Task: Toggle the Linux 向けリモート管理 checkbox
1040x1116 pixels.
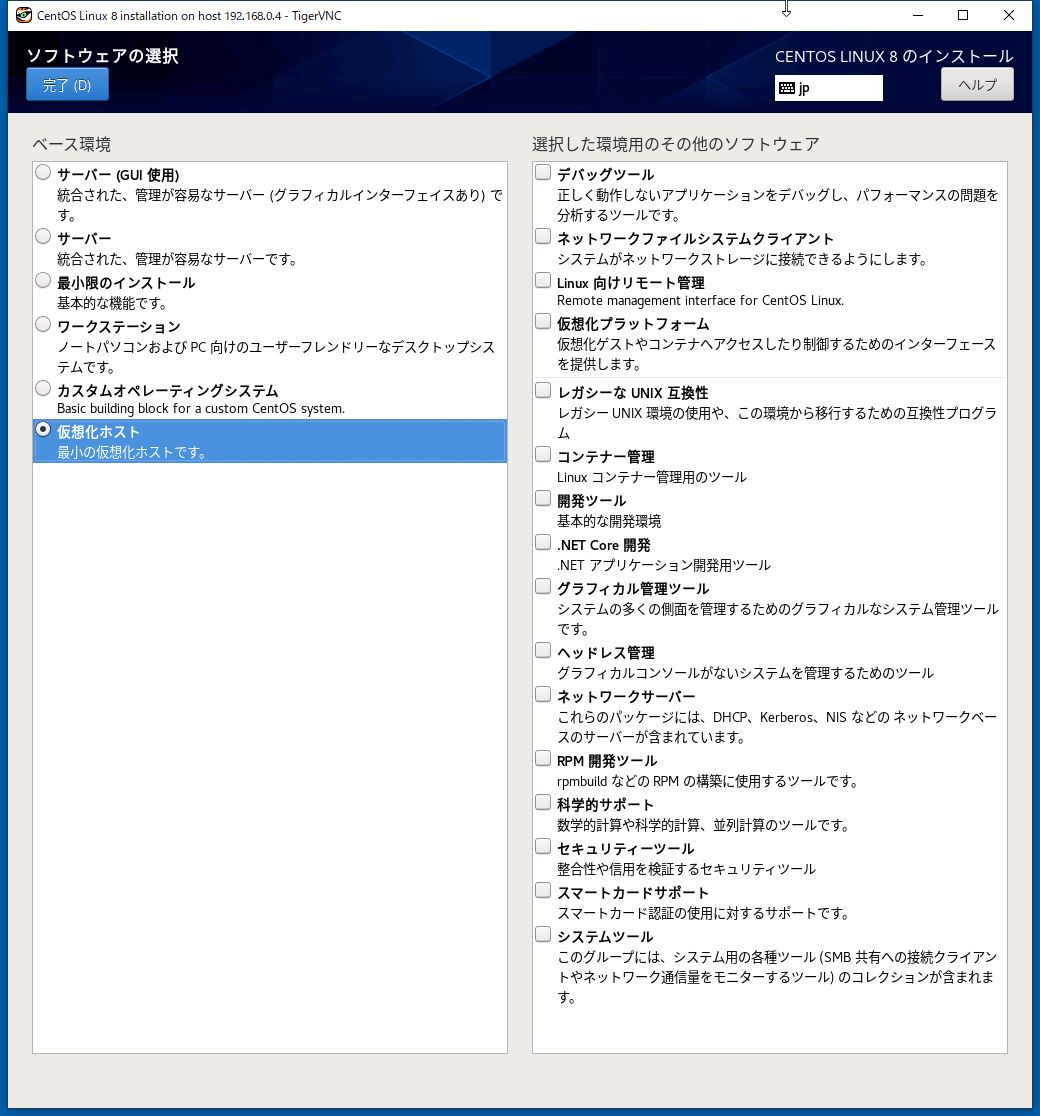Action: (x=543, y=280)
